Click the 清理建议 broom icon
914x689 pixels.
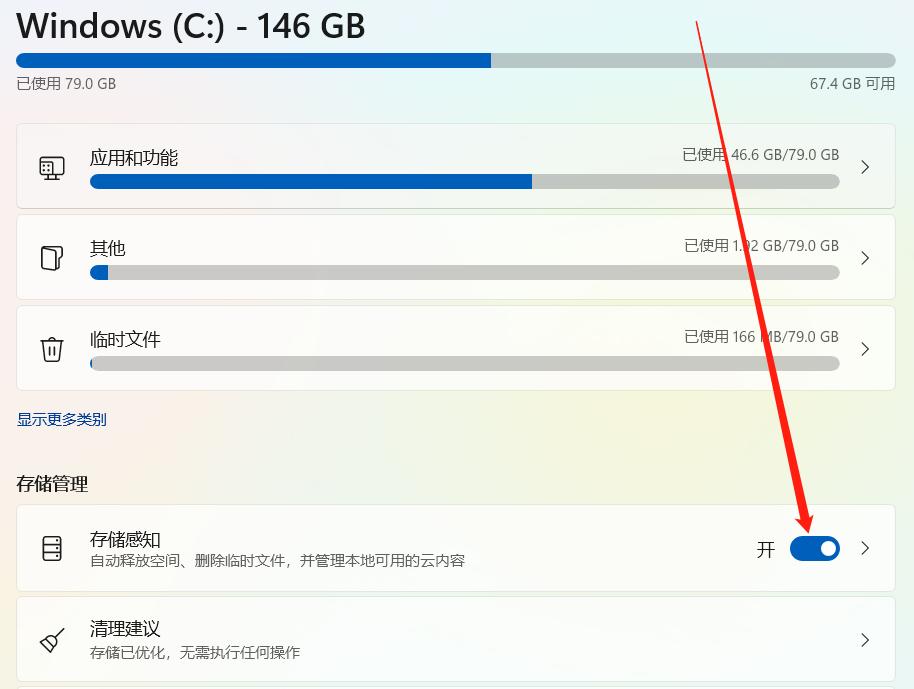tap(52, 637)
